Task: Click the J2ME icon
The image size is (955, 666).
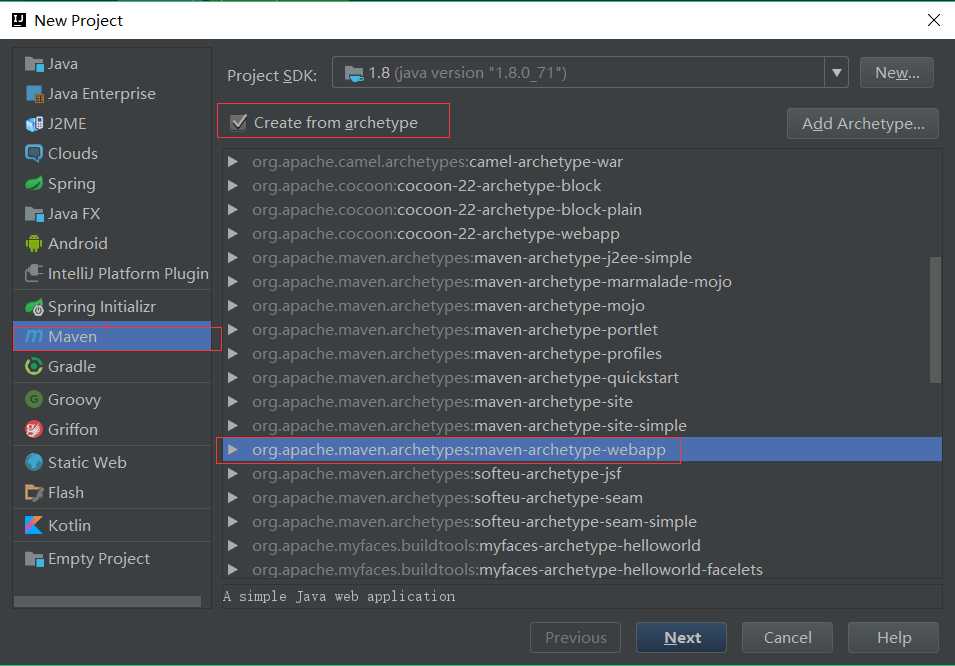Action: (34, 124)
